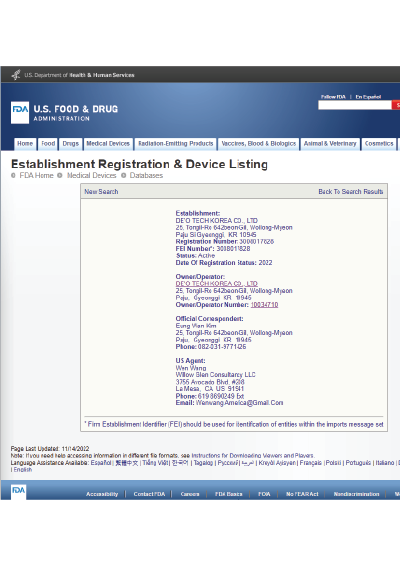The image size is (400, 566).
Task: Open the Radiation-Emitting Products tab
Action: coord(176,144)
